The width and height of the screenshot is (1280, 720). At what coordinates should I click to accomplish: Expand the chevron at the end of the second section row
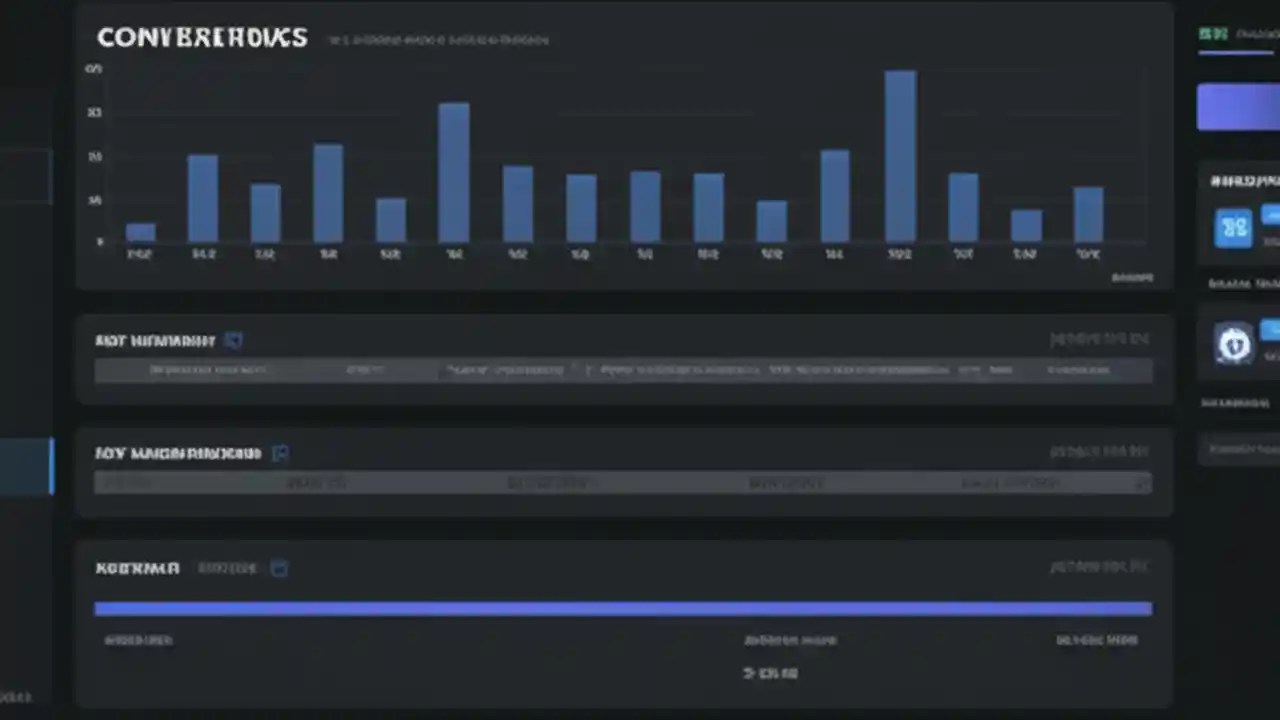tap(1143, 483)
